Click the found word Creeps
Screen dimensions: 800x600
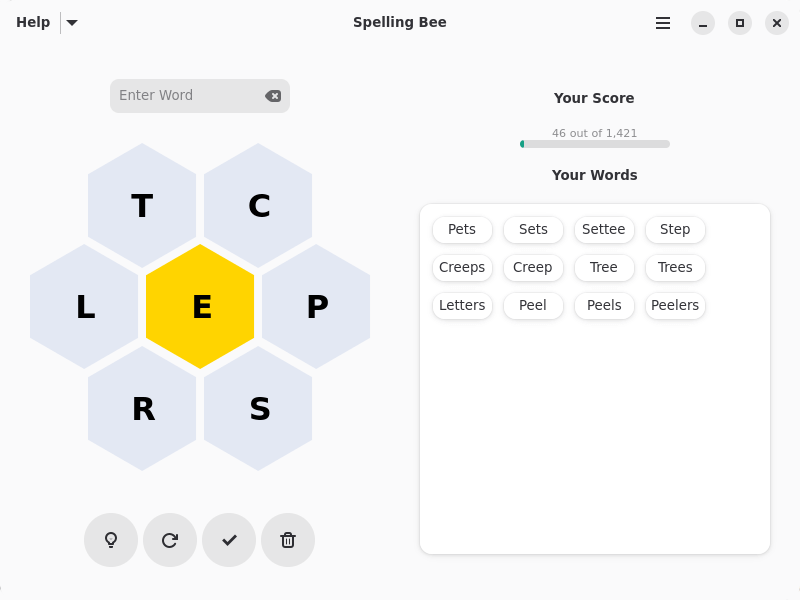pos(462,267)
